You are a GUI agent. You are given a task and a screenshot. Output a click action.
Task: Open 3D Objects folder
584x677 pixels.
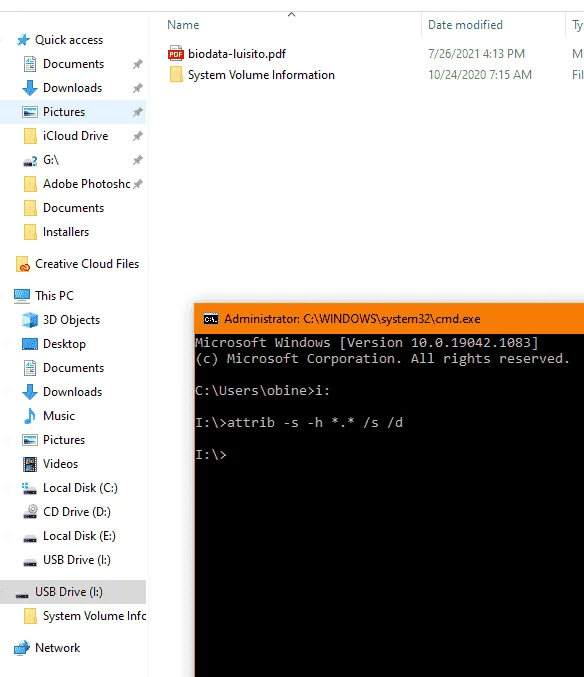72,320
